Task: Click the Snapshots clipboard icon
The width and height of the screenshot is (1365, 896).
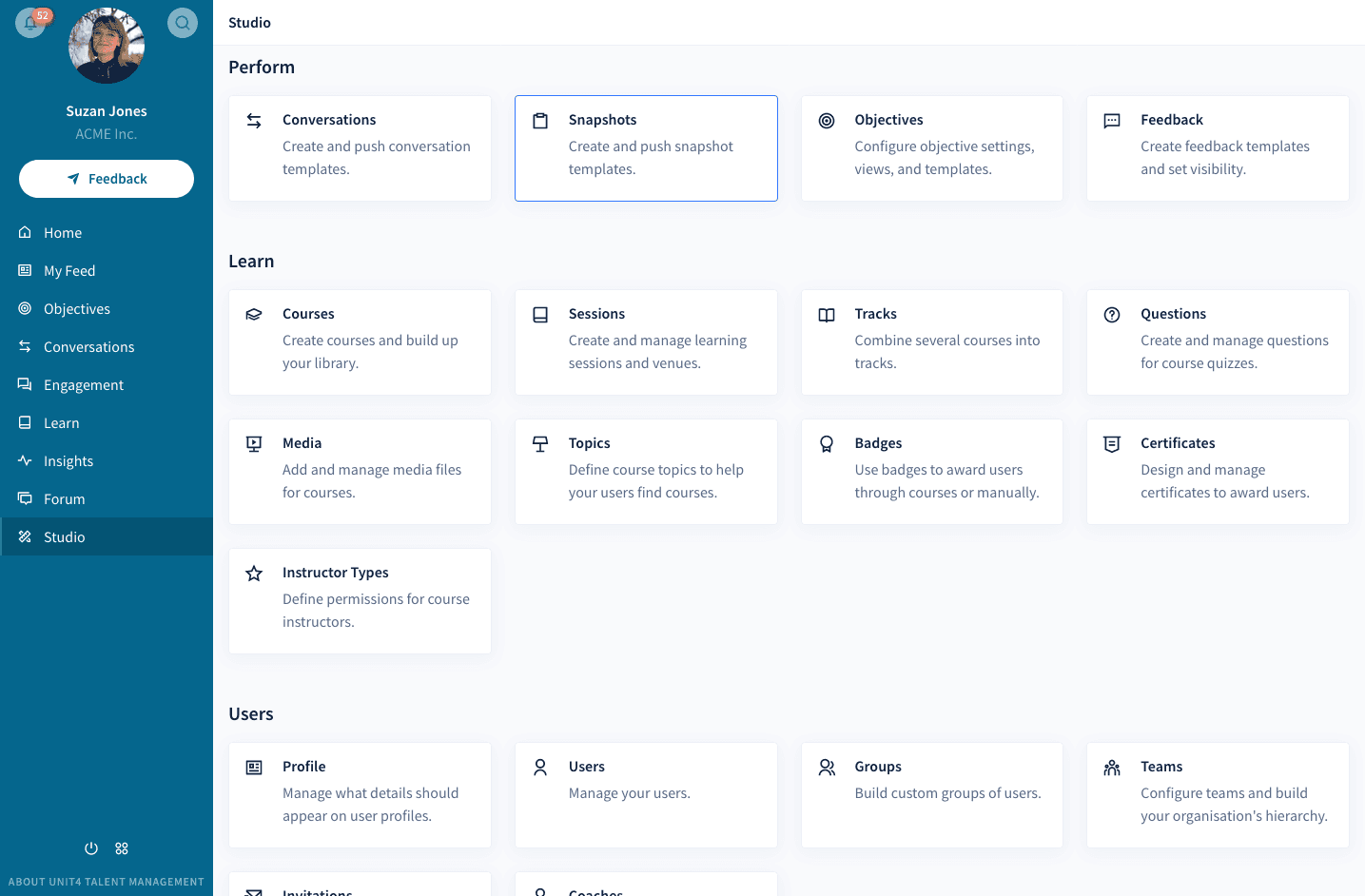Action: pos(540,120)
